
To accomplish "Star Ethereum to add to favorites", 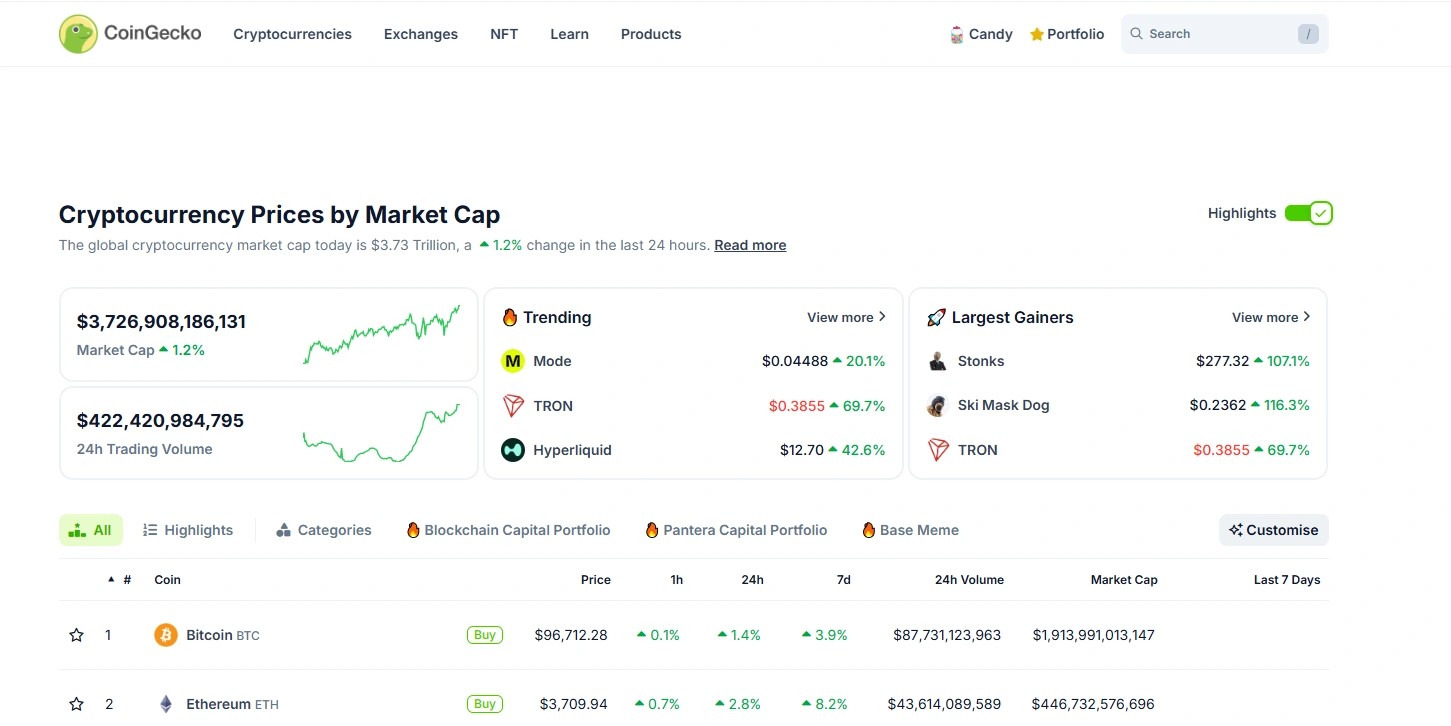I will [x=76, y=704].
